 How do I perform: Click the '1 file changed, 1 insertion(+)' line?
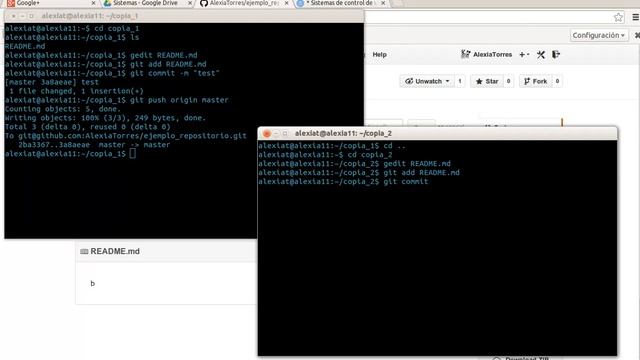point(76,91)
